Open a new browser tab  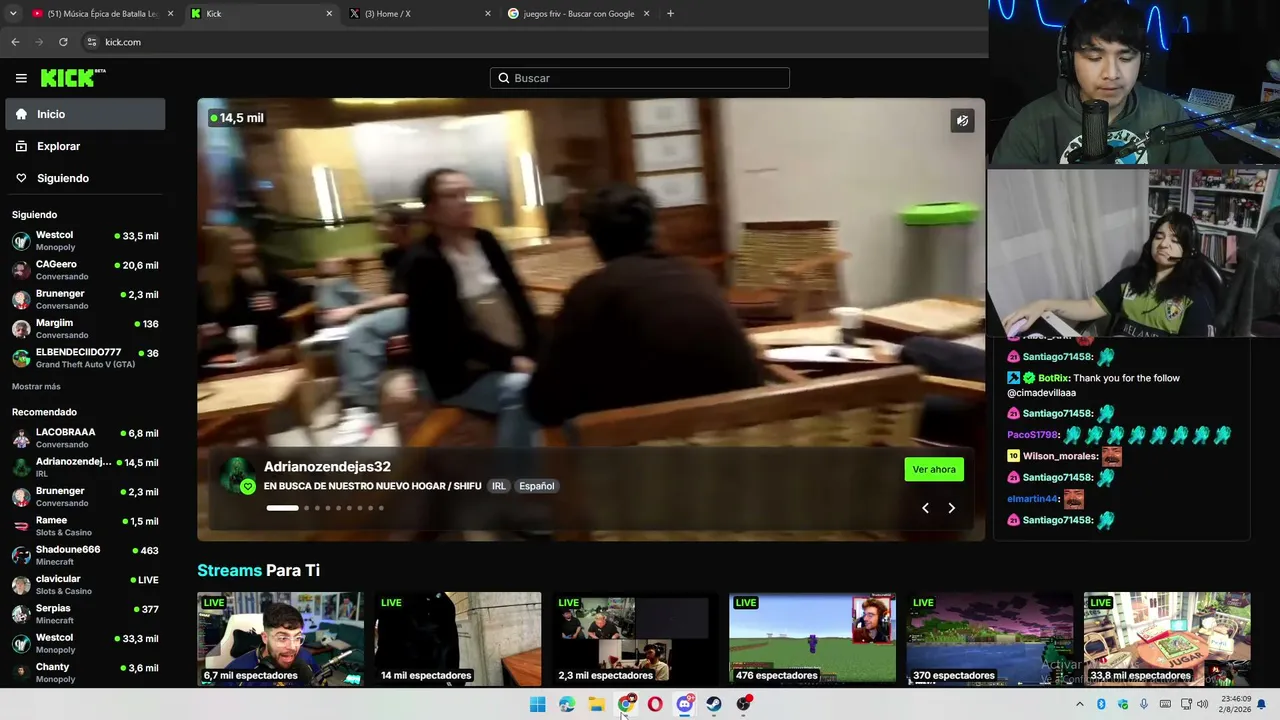(670, 13)
